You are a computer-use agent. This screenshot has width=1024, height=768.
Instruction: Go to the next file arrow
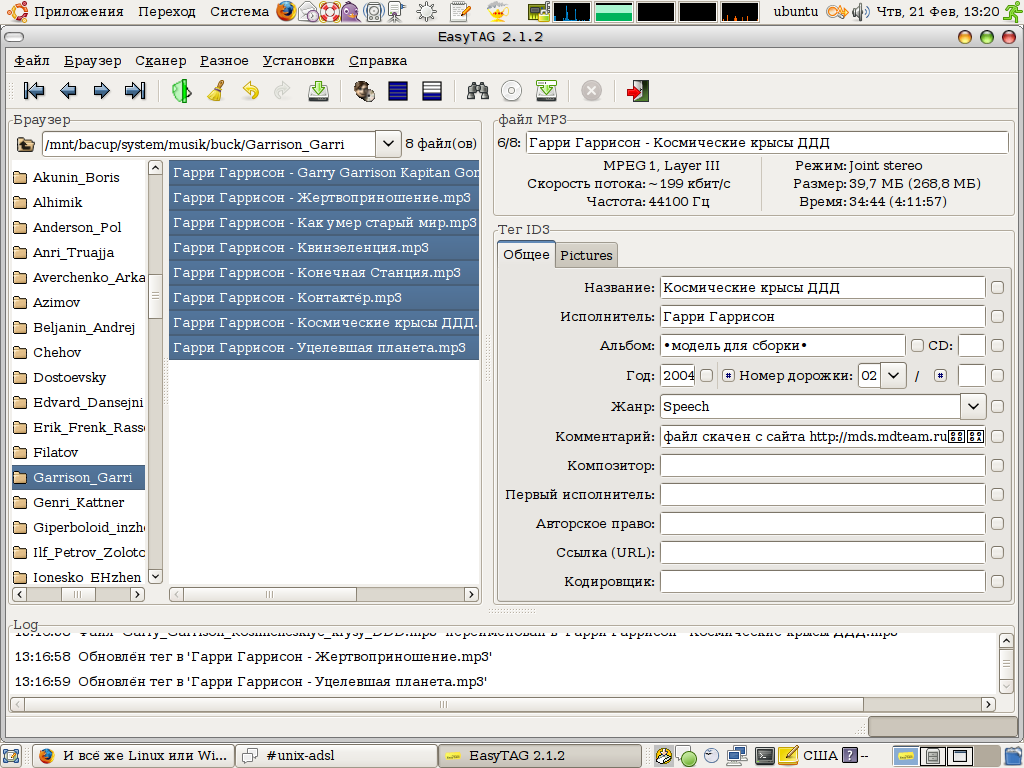(101, 91)
